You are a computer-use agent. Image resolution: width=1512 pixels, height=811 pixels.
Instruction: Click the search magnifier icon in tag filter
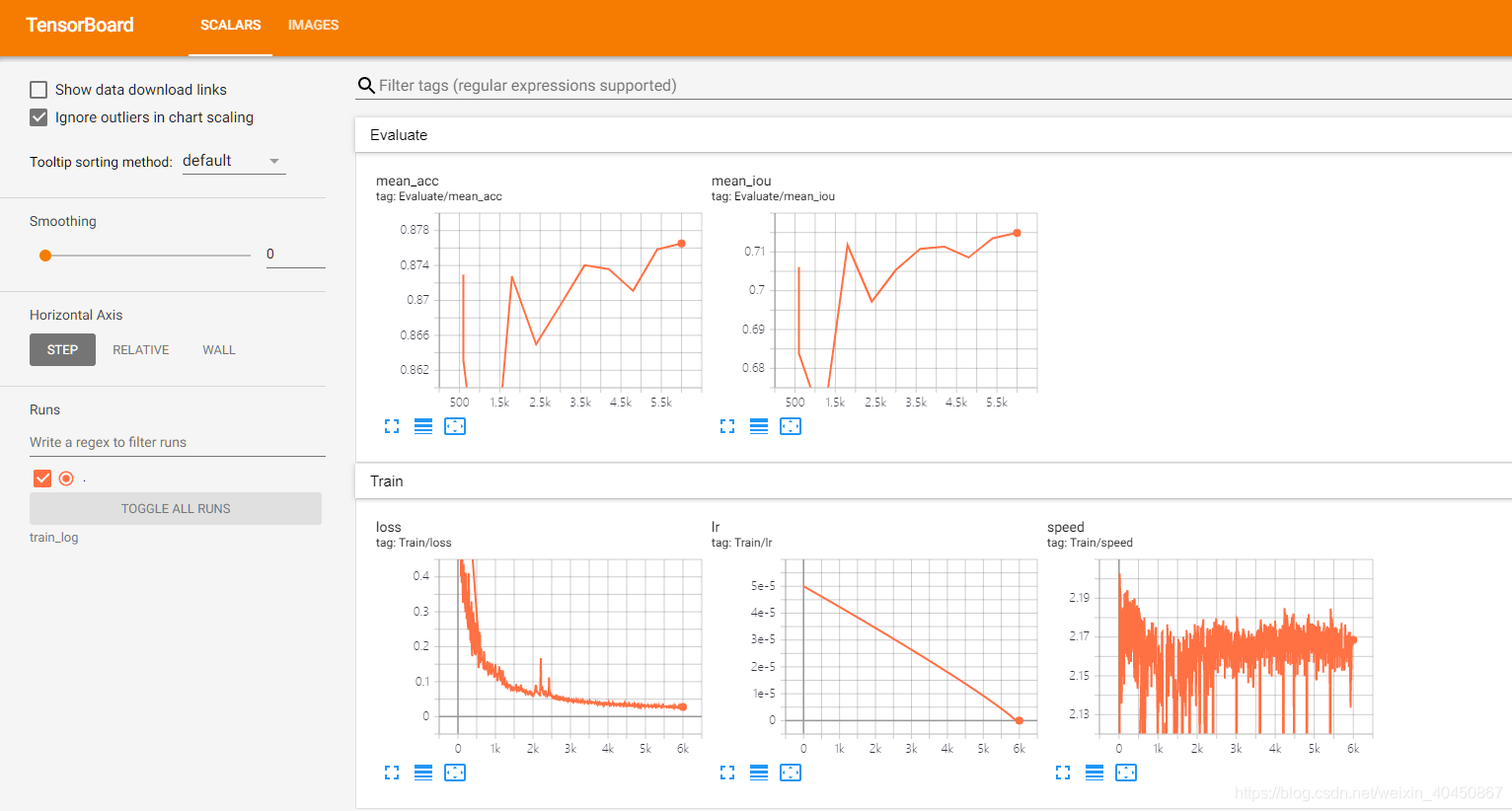366,86
